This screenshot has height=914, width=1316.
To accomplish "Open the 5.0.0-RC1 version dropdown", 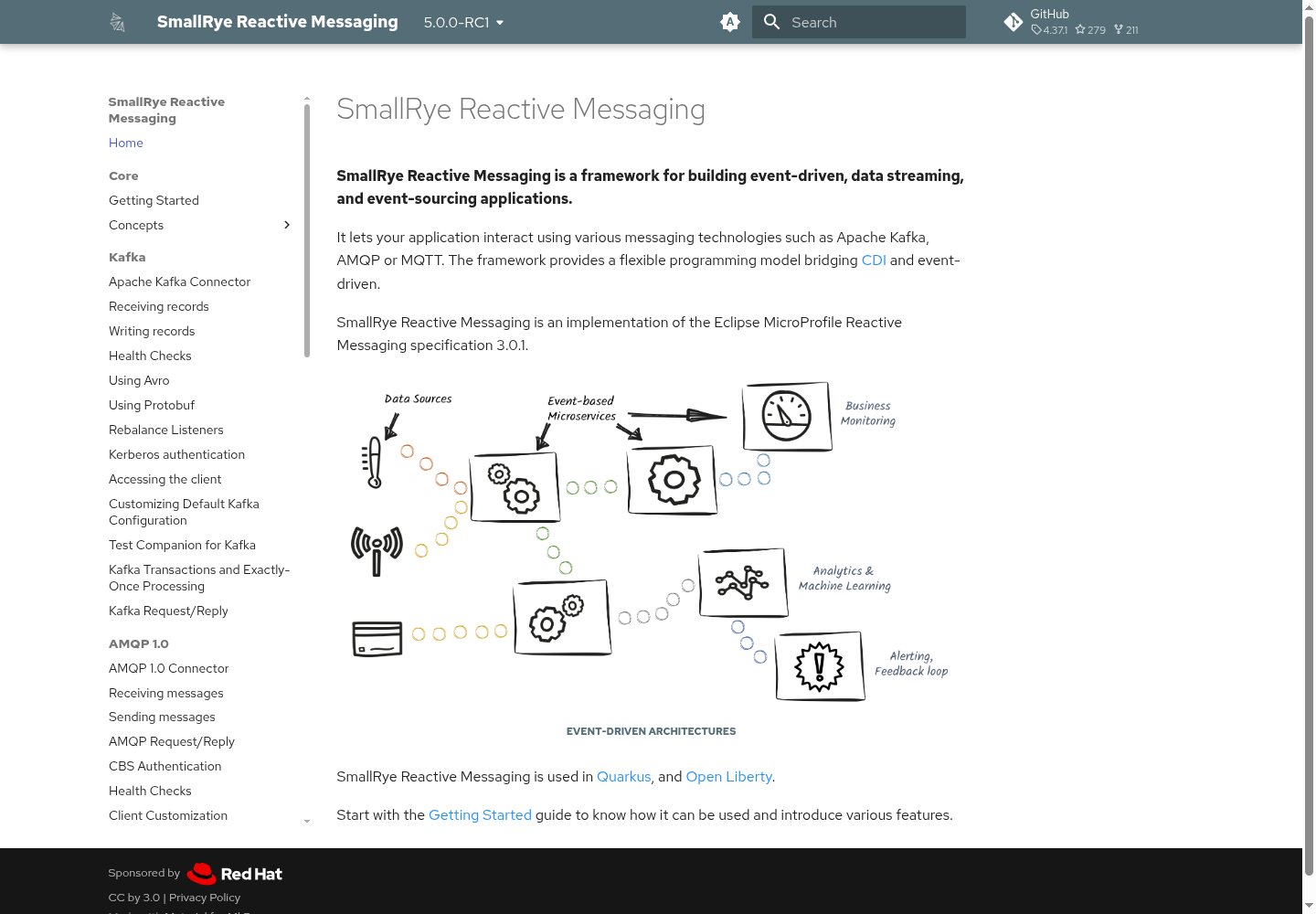I will point(464,22).
